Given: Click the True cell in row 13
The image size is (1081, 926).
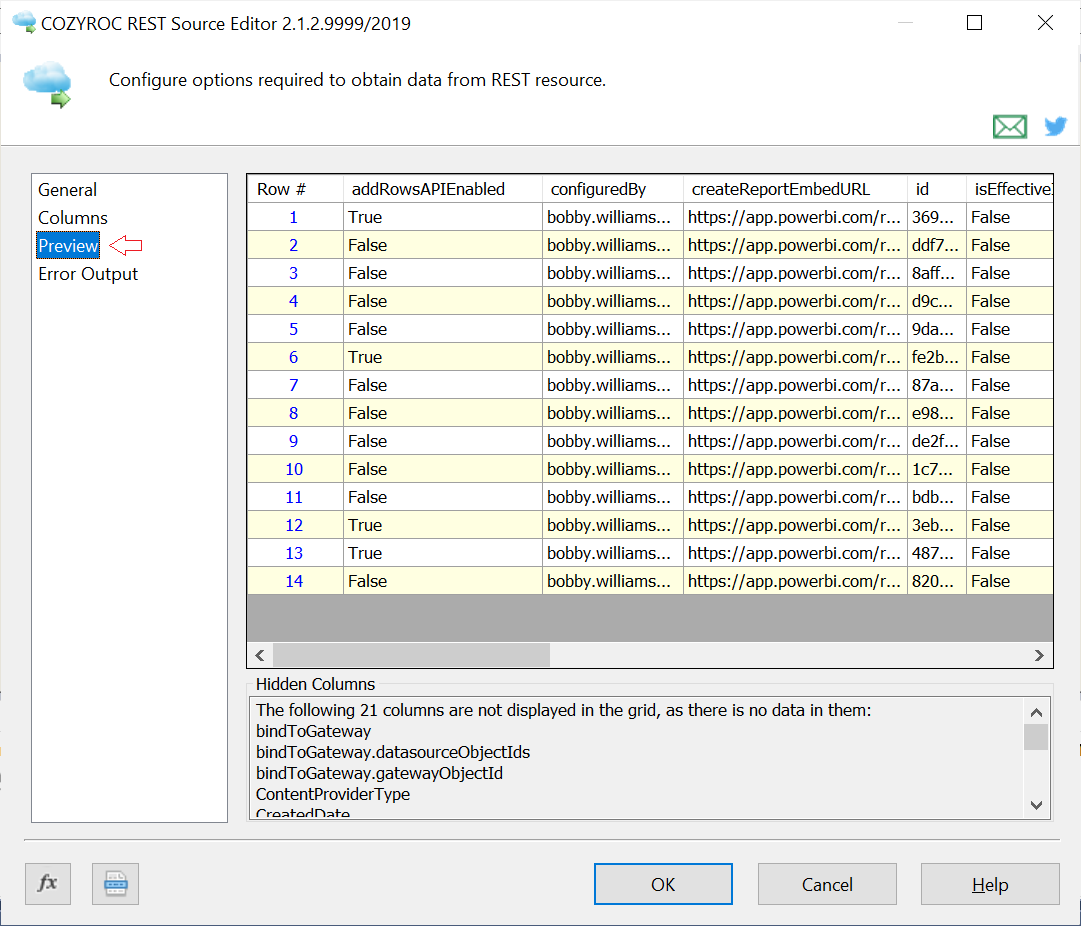Looking at the screenshot, I should tap(442, 553).
